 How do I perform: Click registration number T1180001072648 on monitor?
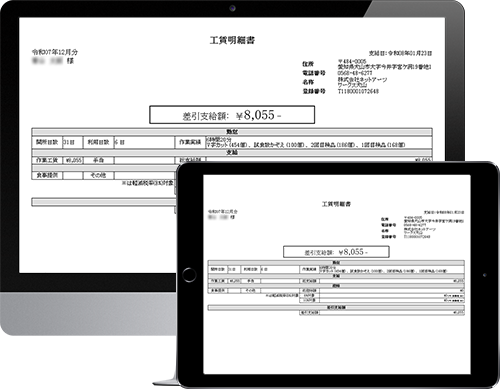(358, 91)
